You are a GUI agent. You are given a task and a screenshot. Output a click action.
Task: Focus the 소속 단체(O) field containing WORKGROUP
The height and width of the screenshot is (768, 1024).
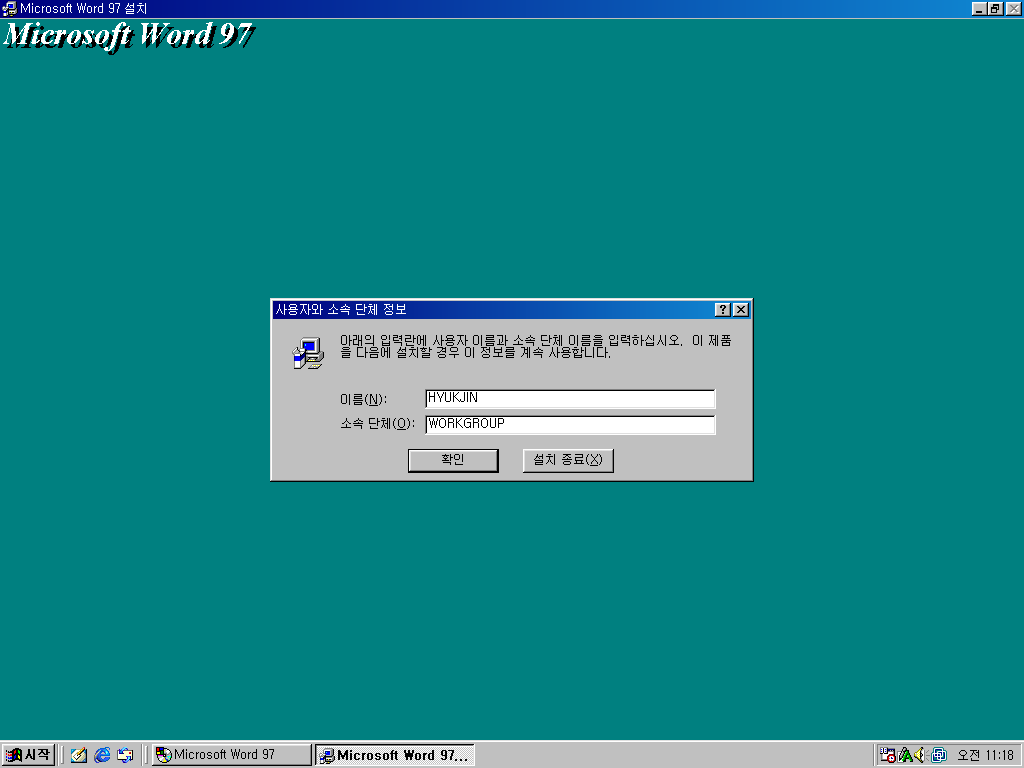click(x=570, y=424)
